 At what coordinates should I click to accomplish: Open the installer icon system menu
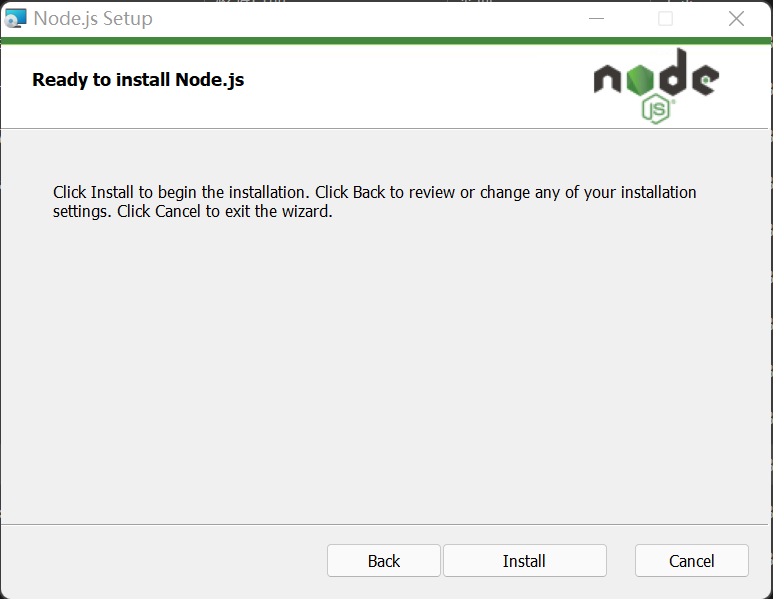[15, 18]
